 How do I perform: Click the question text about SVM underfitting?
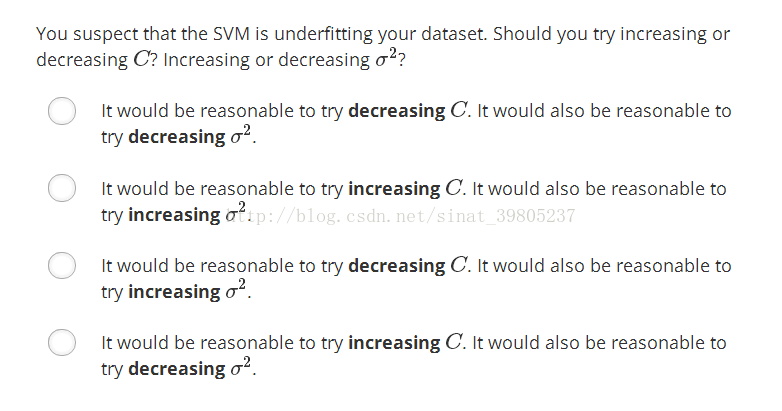tap(383, 47)
